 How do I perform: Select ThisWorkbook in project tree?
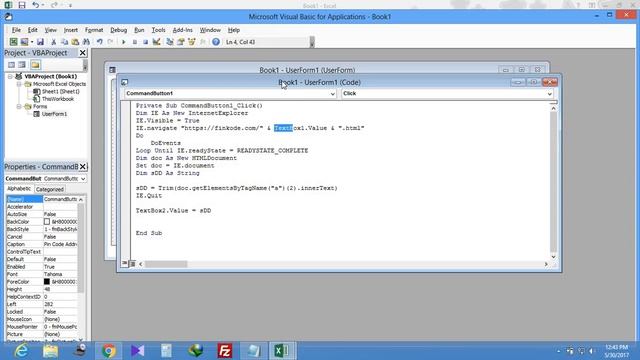(x=58, y=99)
